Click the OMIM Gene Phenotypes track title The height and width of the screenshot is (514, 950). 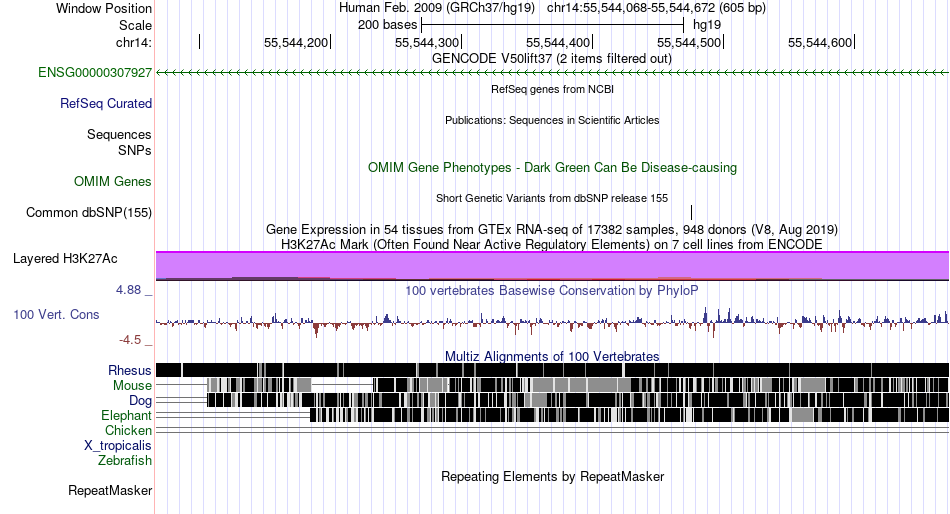[x=552, y=167]
